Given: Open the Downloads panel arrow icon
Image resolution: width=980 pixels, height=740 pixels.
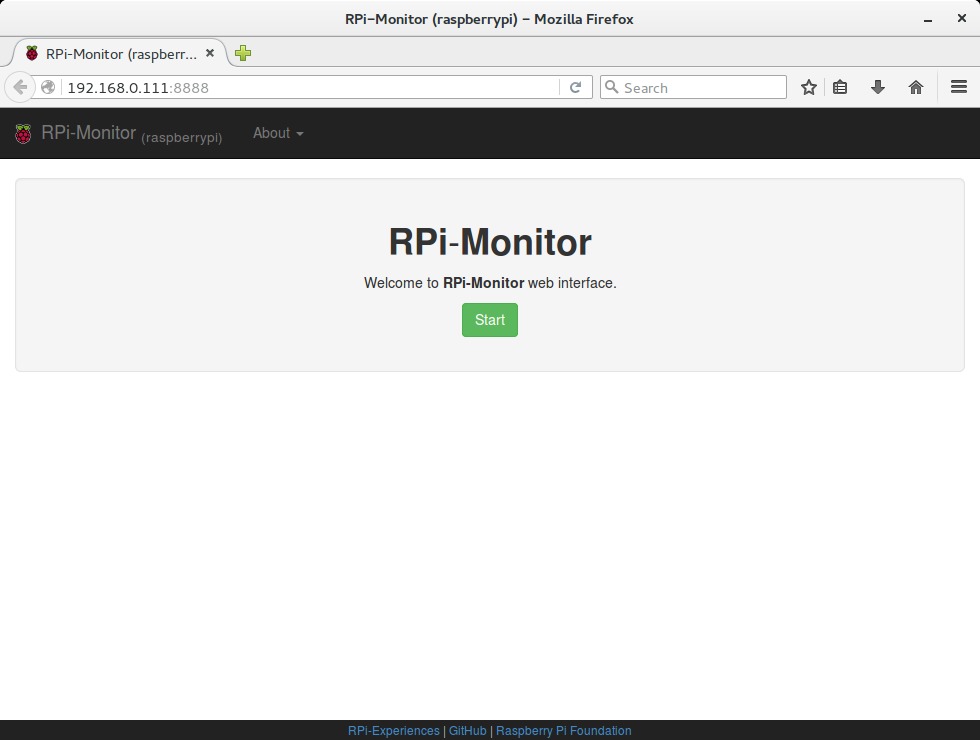Looking at the screenshot, I should pos(877,87).
